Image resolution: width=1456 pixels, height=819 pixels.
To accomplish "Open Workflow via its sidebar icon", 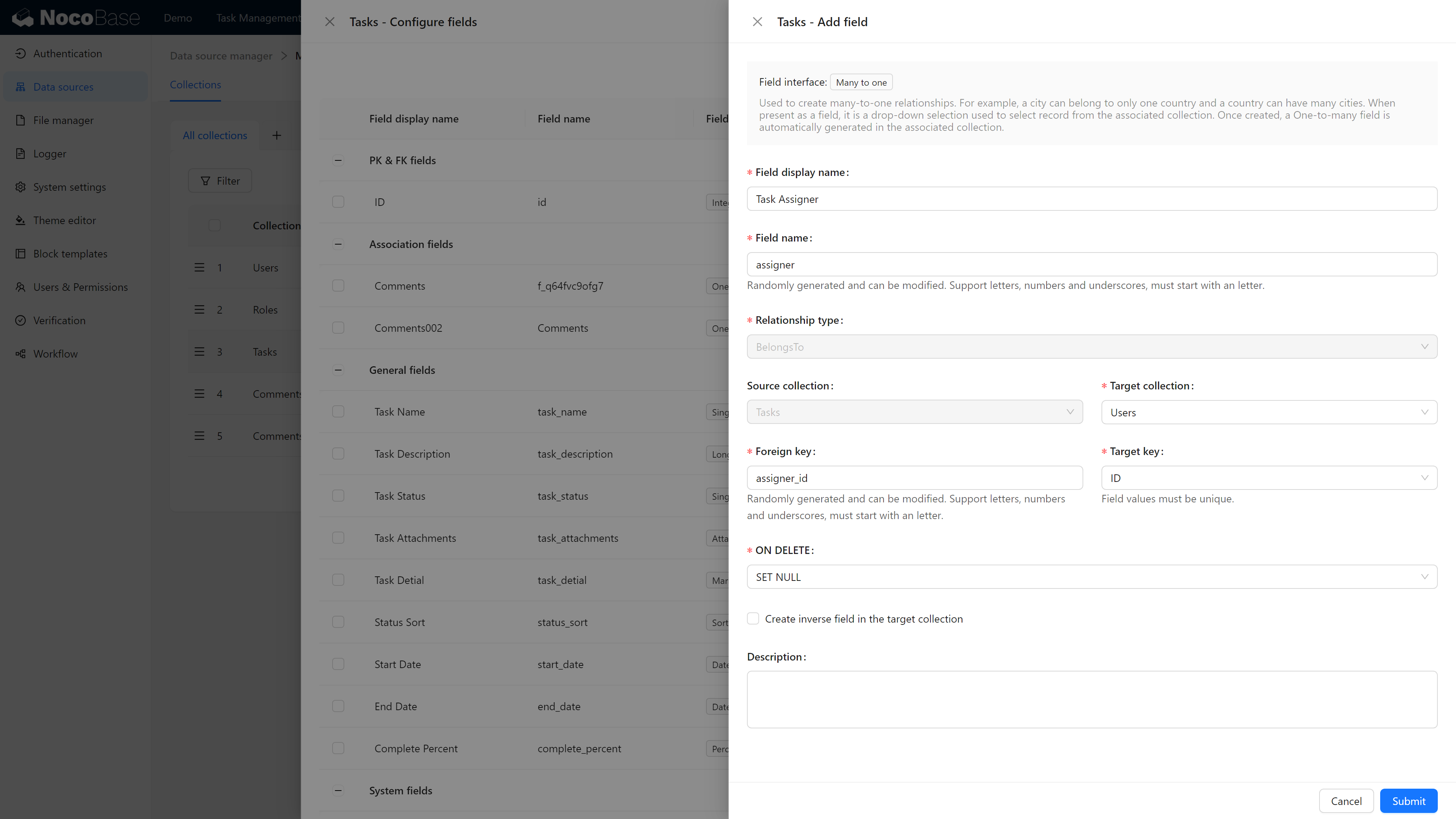I will (20, 354).
